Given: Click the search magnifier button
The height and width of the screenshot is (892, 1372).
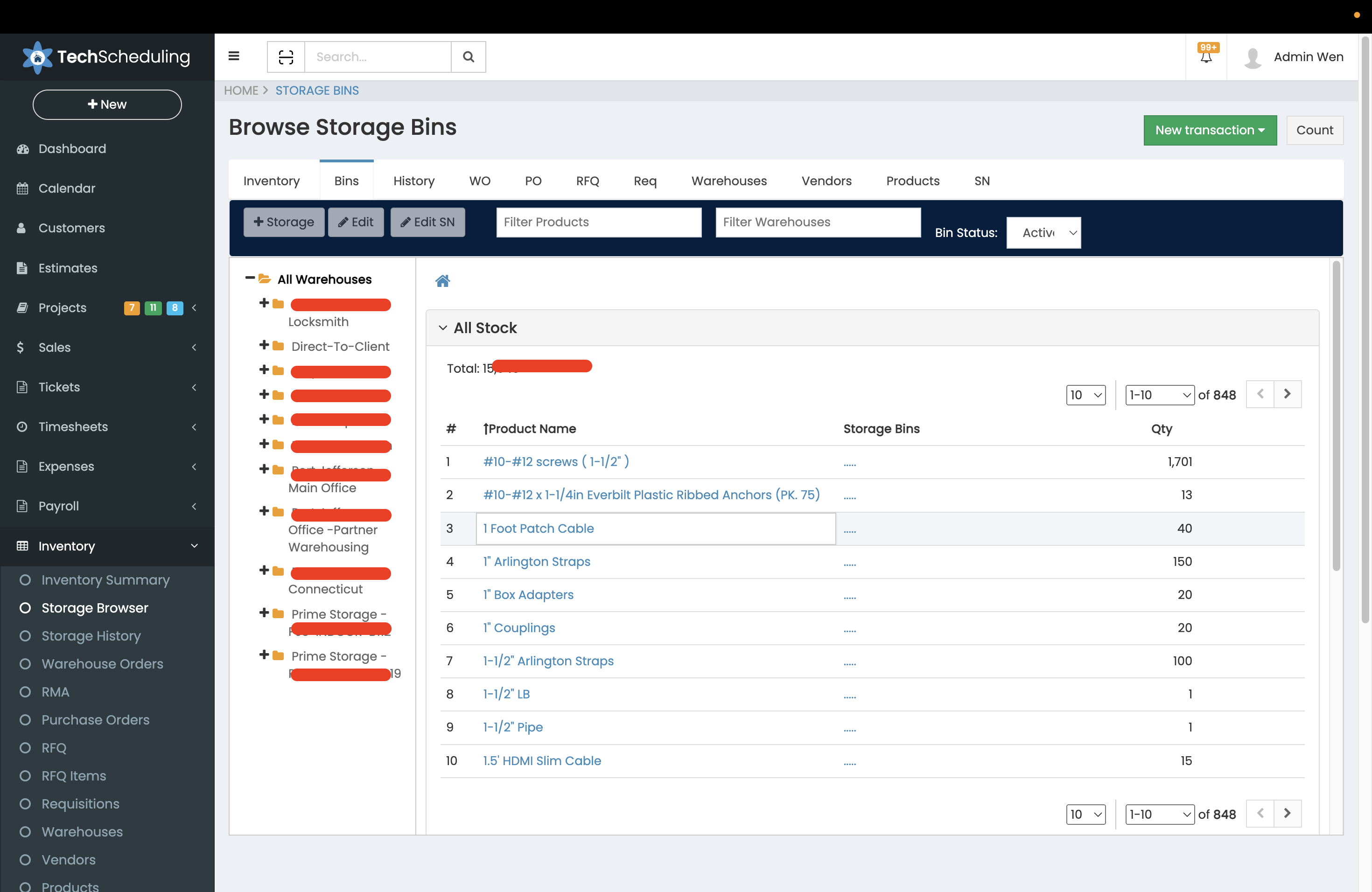Looking at the screenshot, I should 468,56.
